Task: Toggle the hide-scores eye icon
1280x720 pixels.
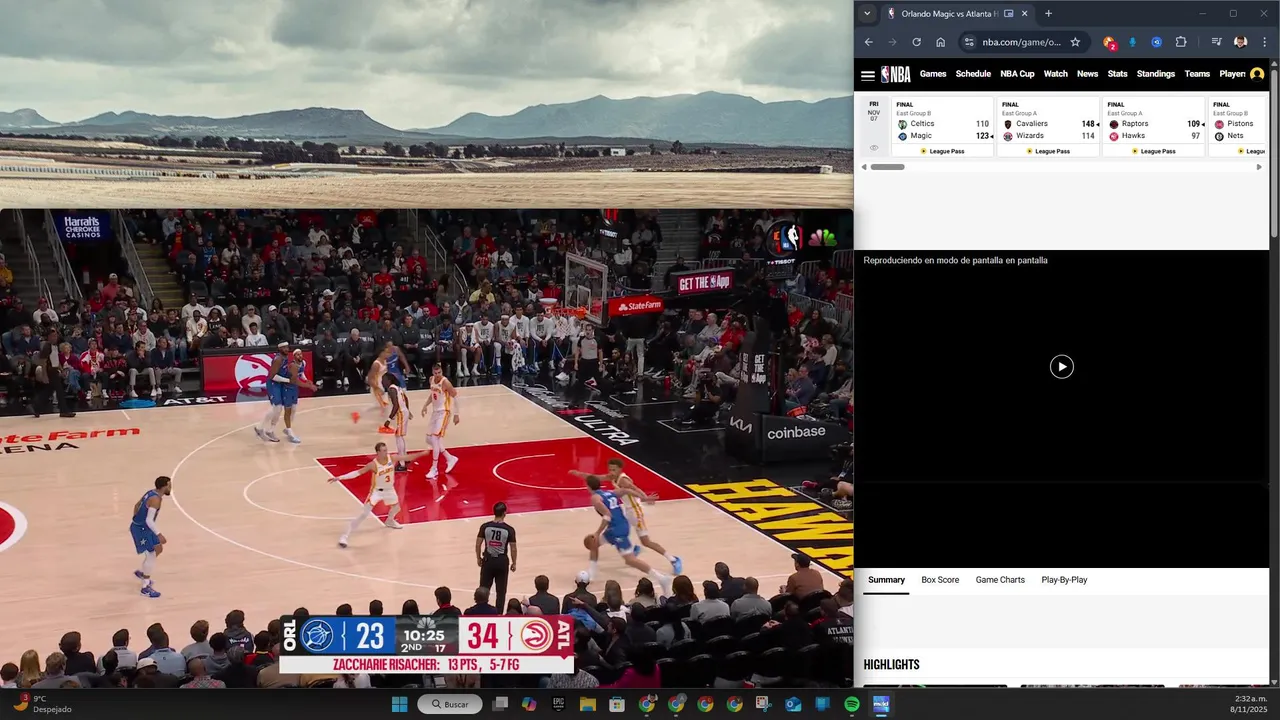Action: pos(874,147)
